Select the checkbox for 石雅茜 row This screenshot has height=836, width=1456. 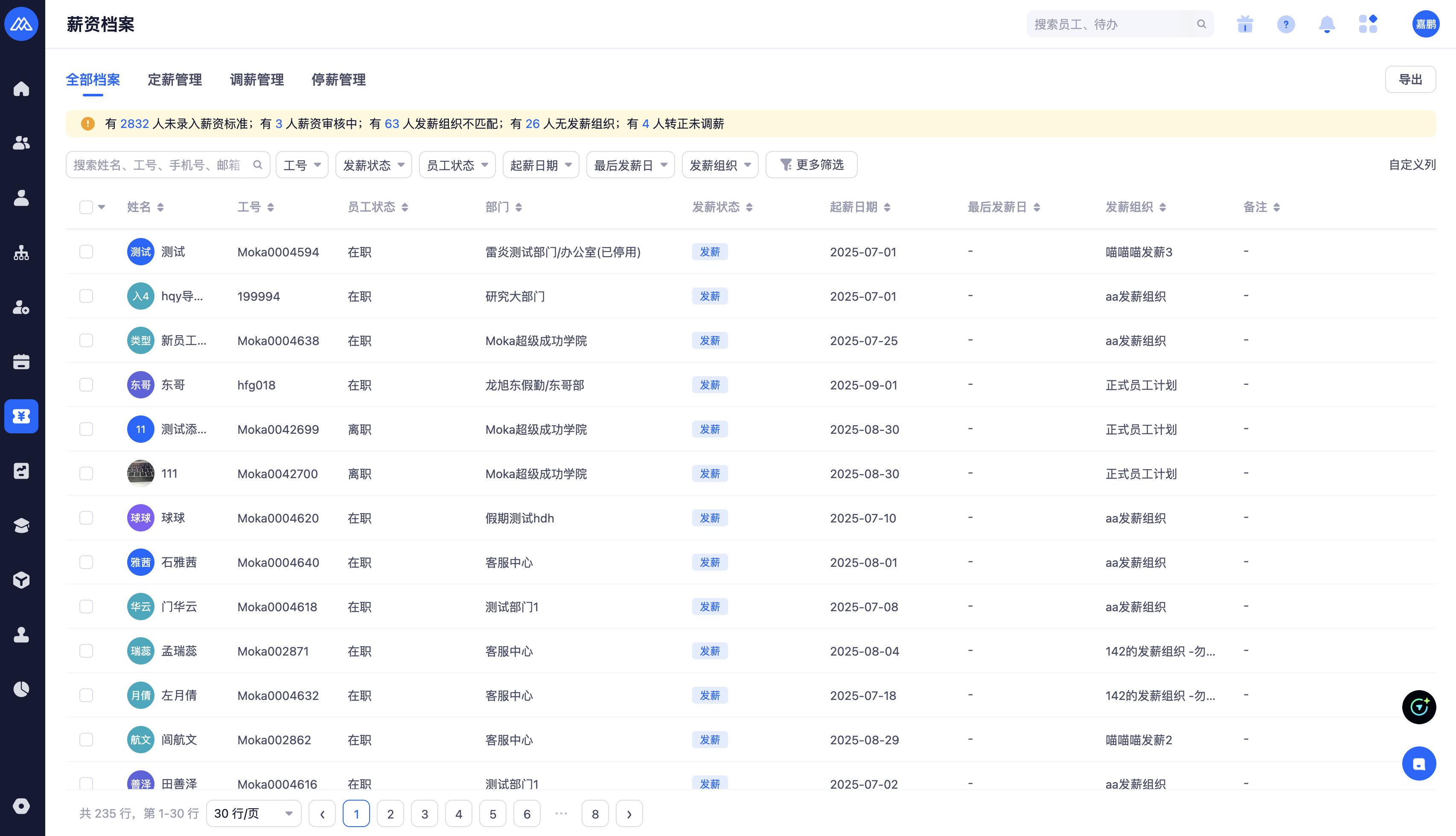86,562
